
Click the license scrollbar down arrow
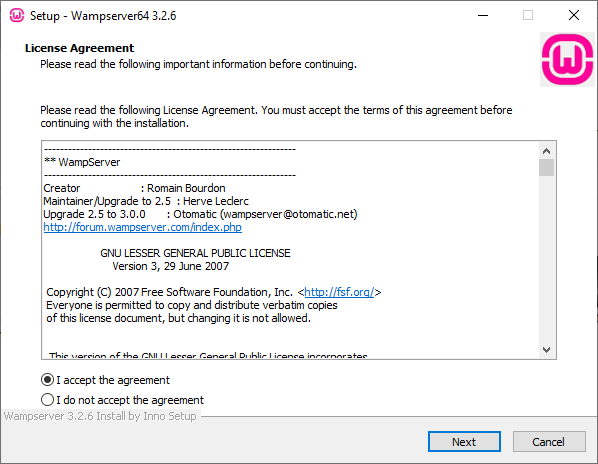click(x=547, y=350)
